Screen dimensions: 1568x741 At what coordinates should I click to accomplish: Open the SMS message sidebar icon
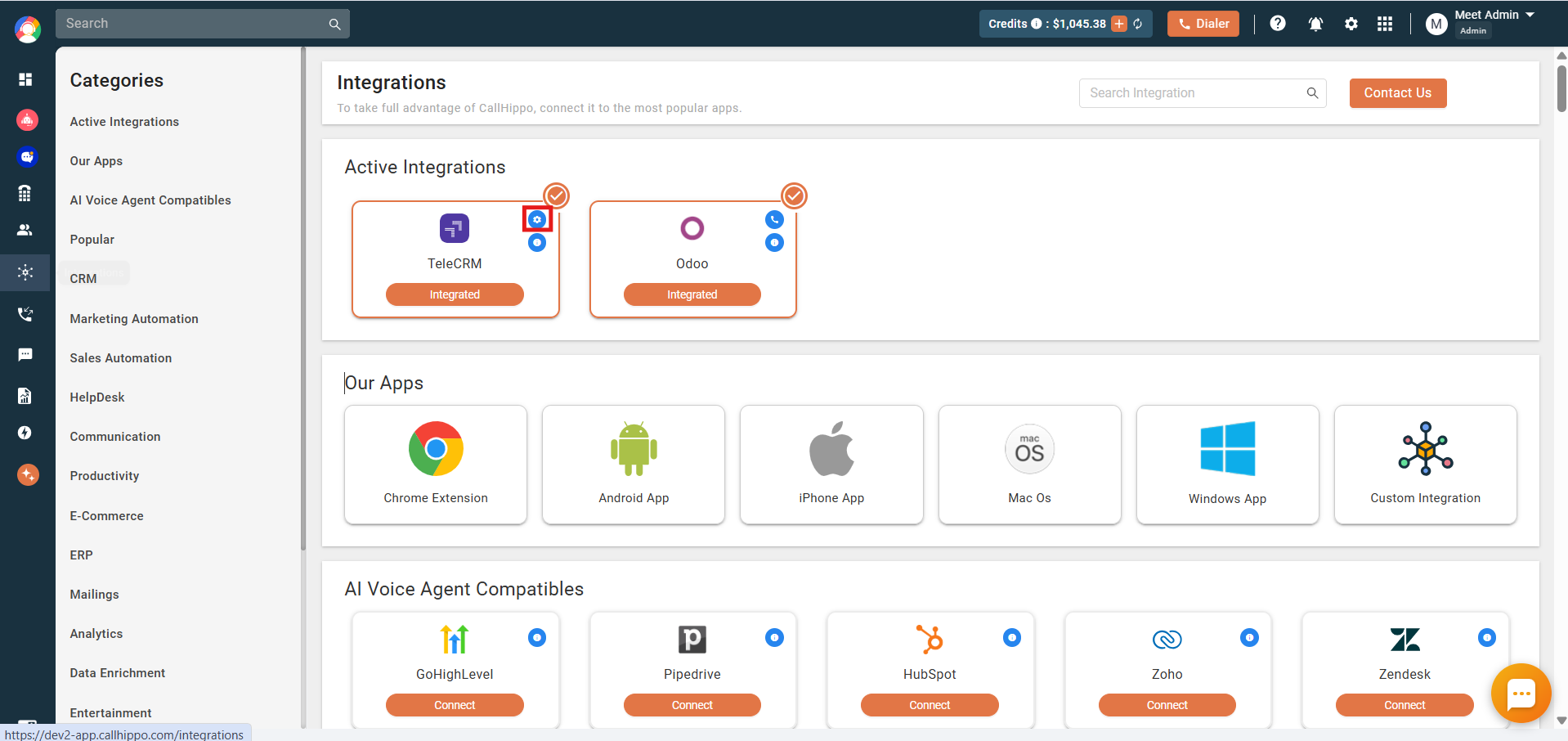pos(25,354)
